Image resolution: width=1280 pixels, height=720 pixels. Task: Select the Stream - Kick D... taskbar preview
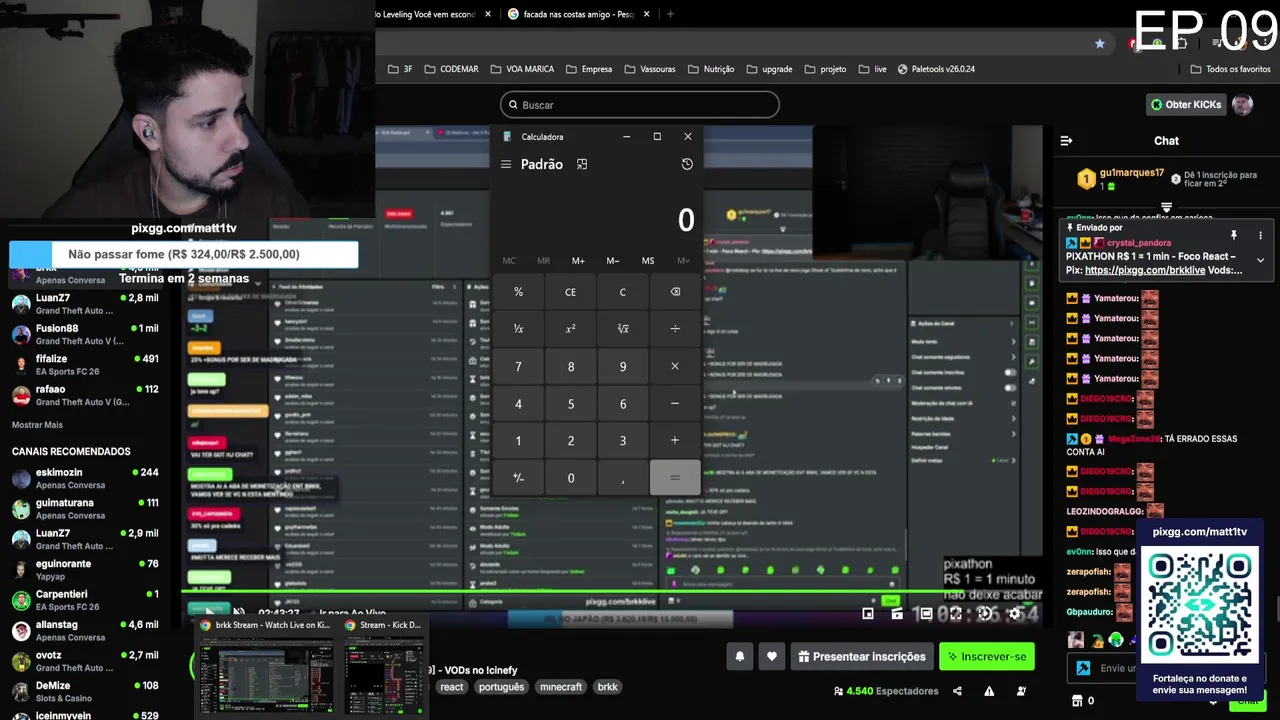(x=384, y=666)
